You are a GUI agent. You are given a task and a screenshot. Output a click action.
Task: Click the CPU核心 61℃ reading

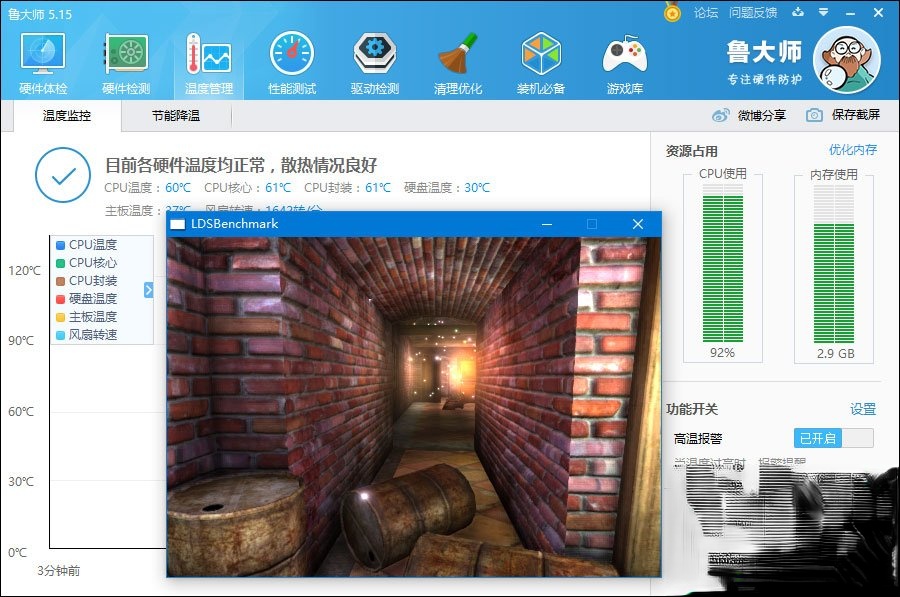point(247,188)
